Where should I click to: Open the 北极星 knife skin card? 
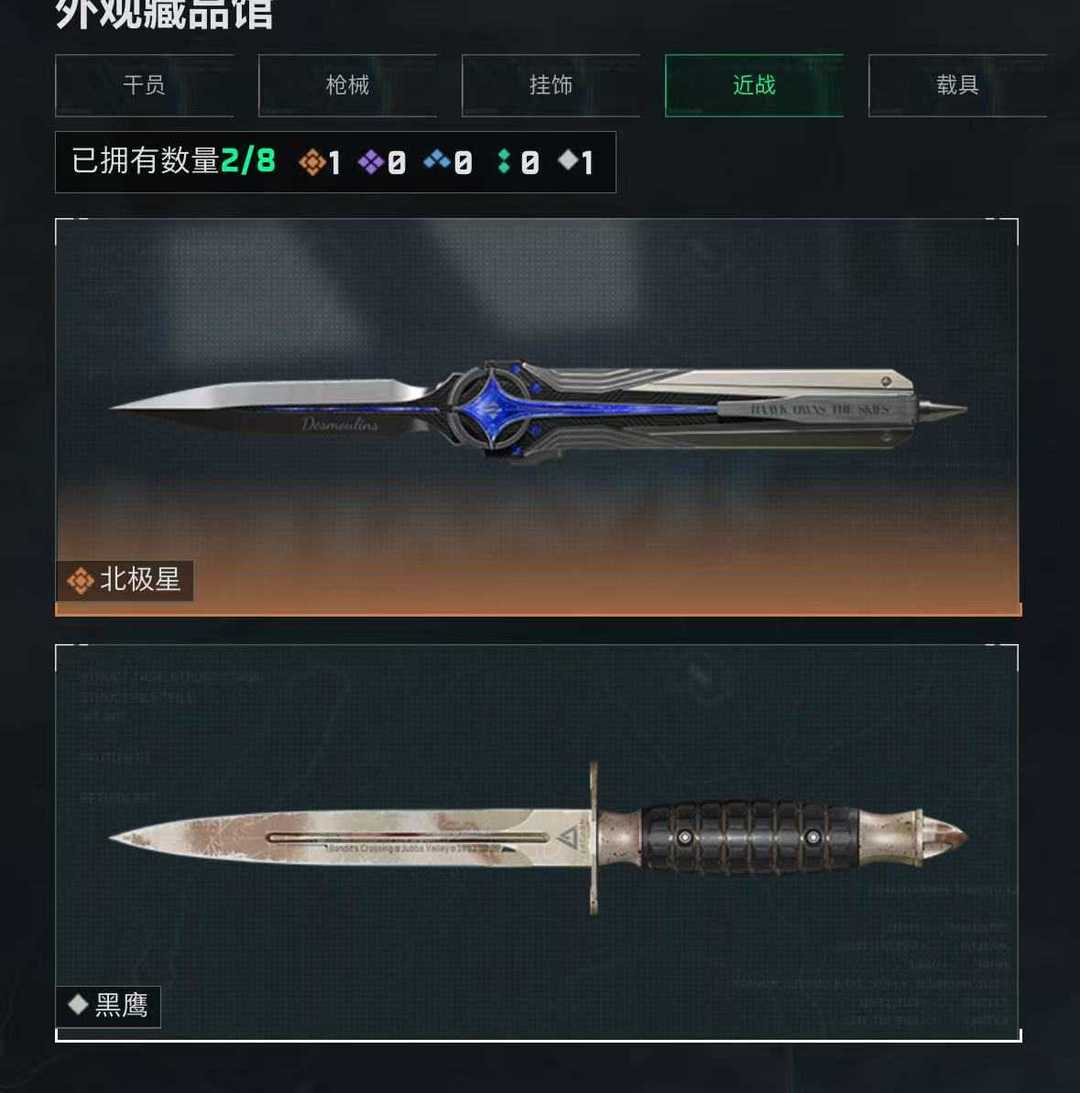(x=538, y=418)
